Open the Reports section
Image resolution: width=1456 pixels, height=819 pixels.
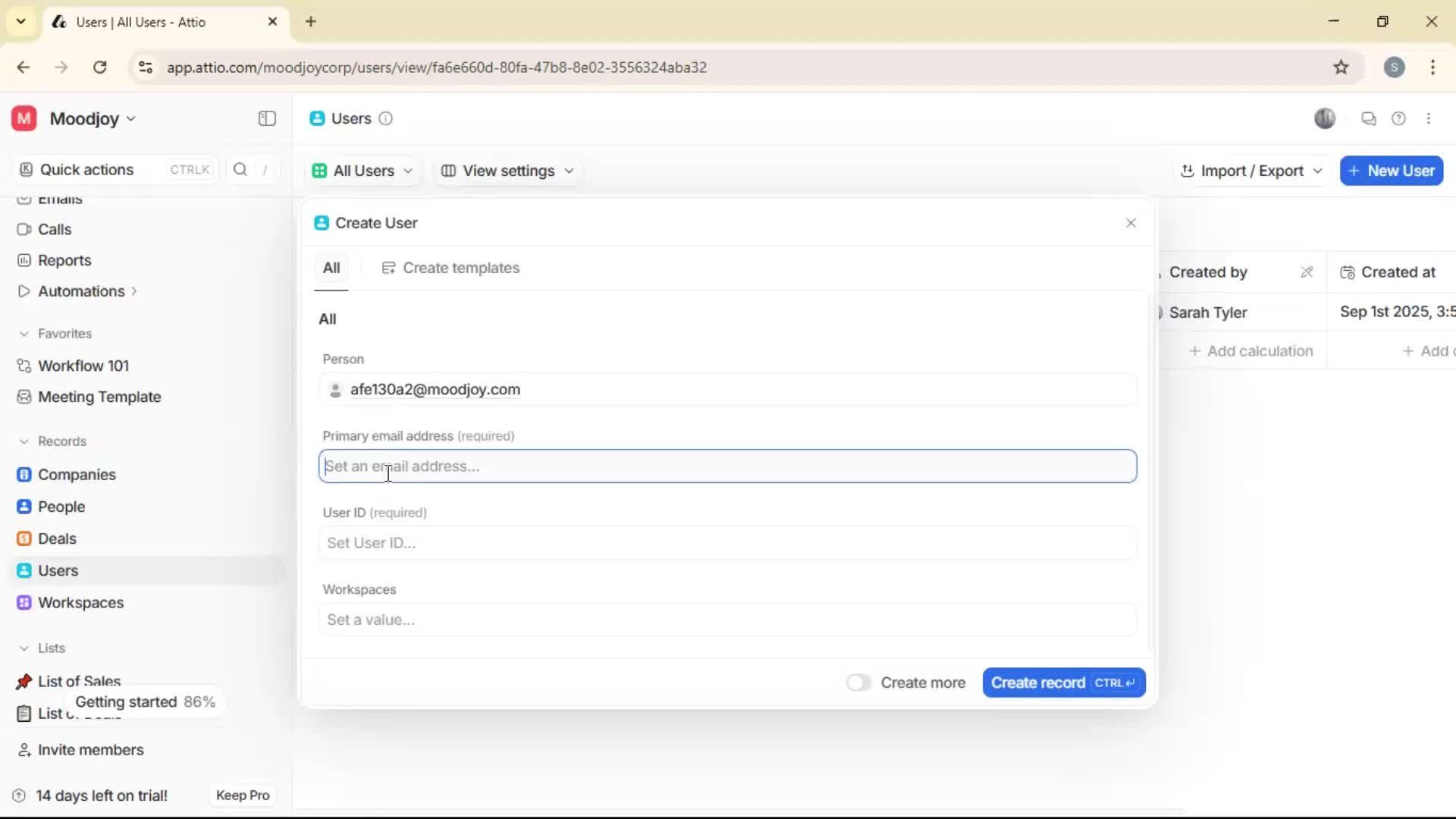pos(64,260)
